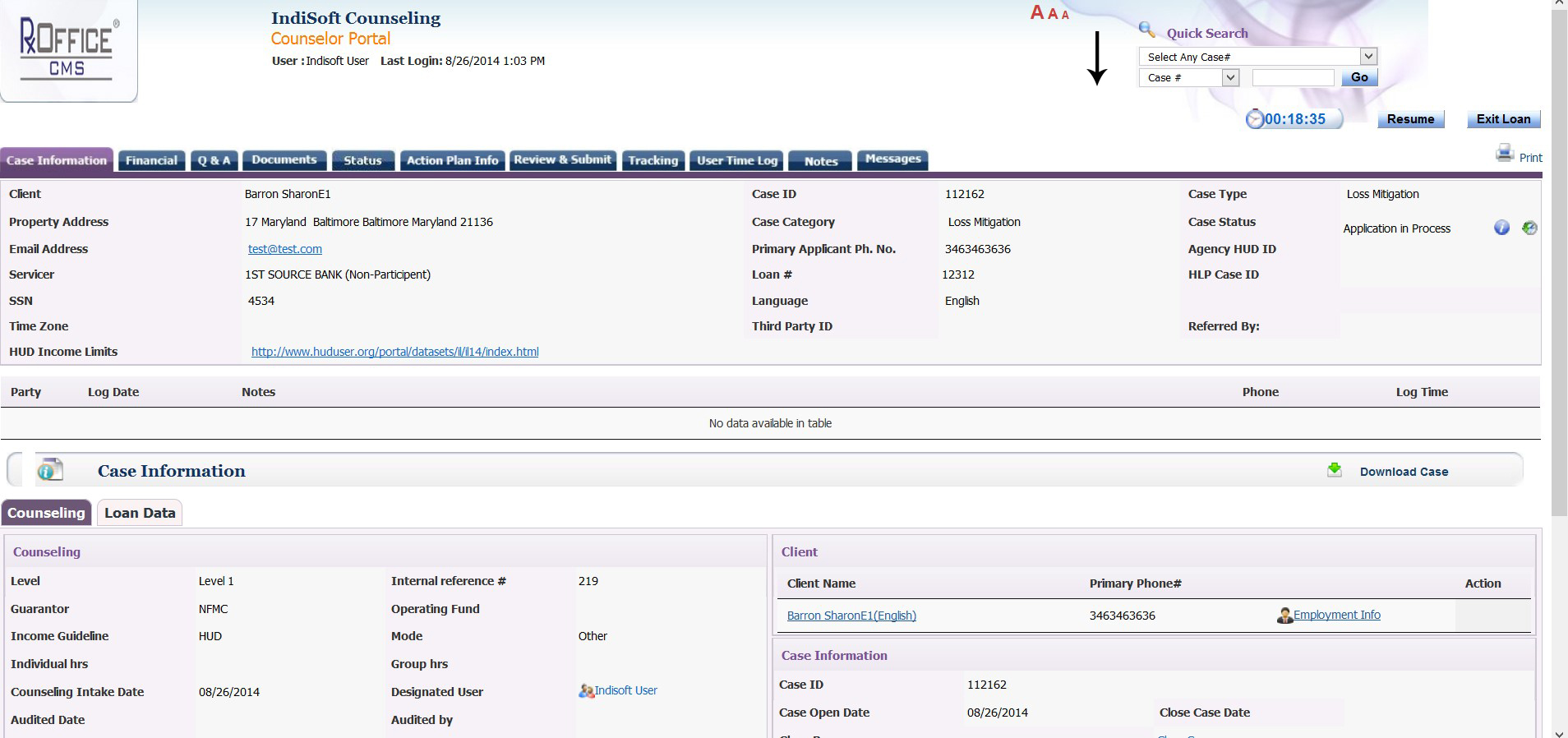Click the Designated User people icon

(586, 691)
